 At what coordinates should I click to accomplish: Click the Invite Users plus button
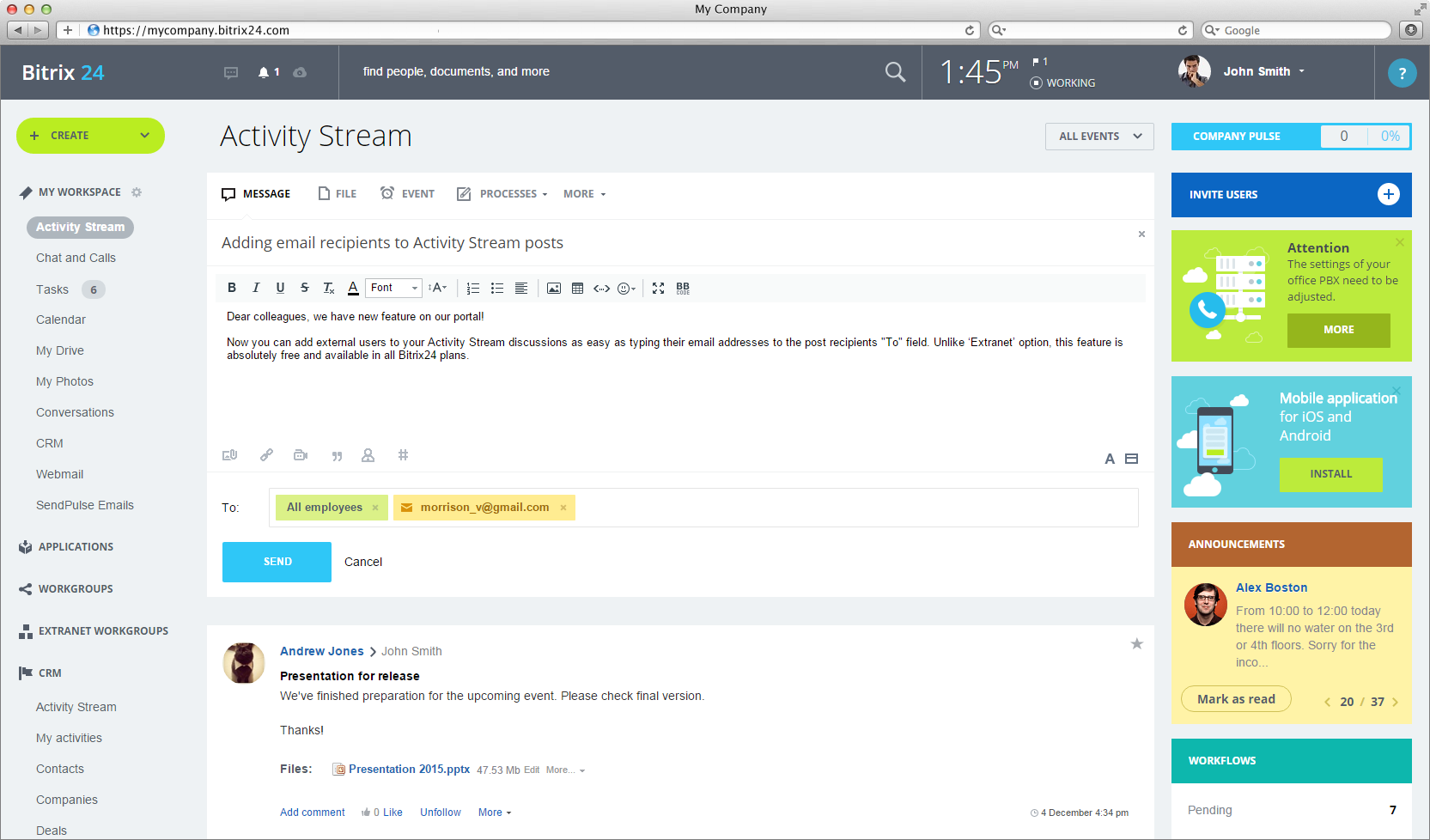[1389, 194]
